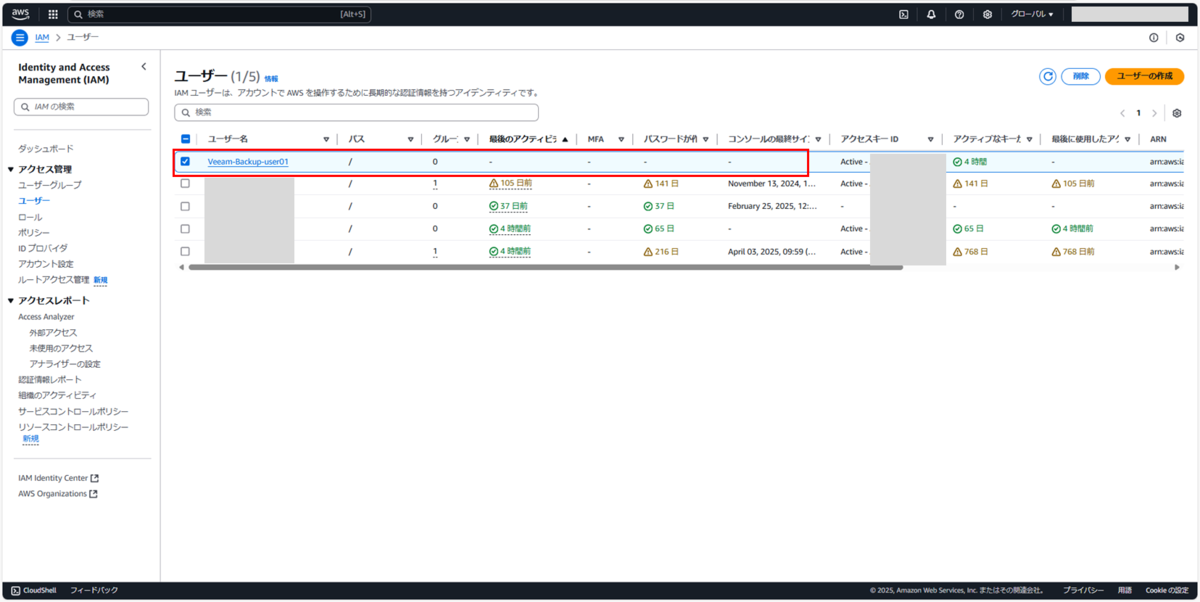Screen dimensions: 1200x602
Task: Click the ユーザーの作成 button
Action: (x=1145, y=76)
